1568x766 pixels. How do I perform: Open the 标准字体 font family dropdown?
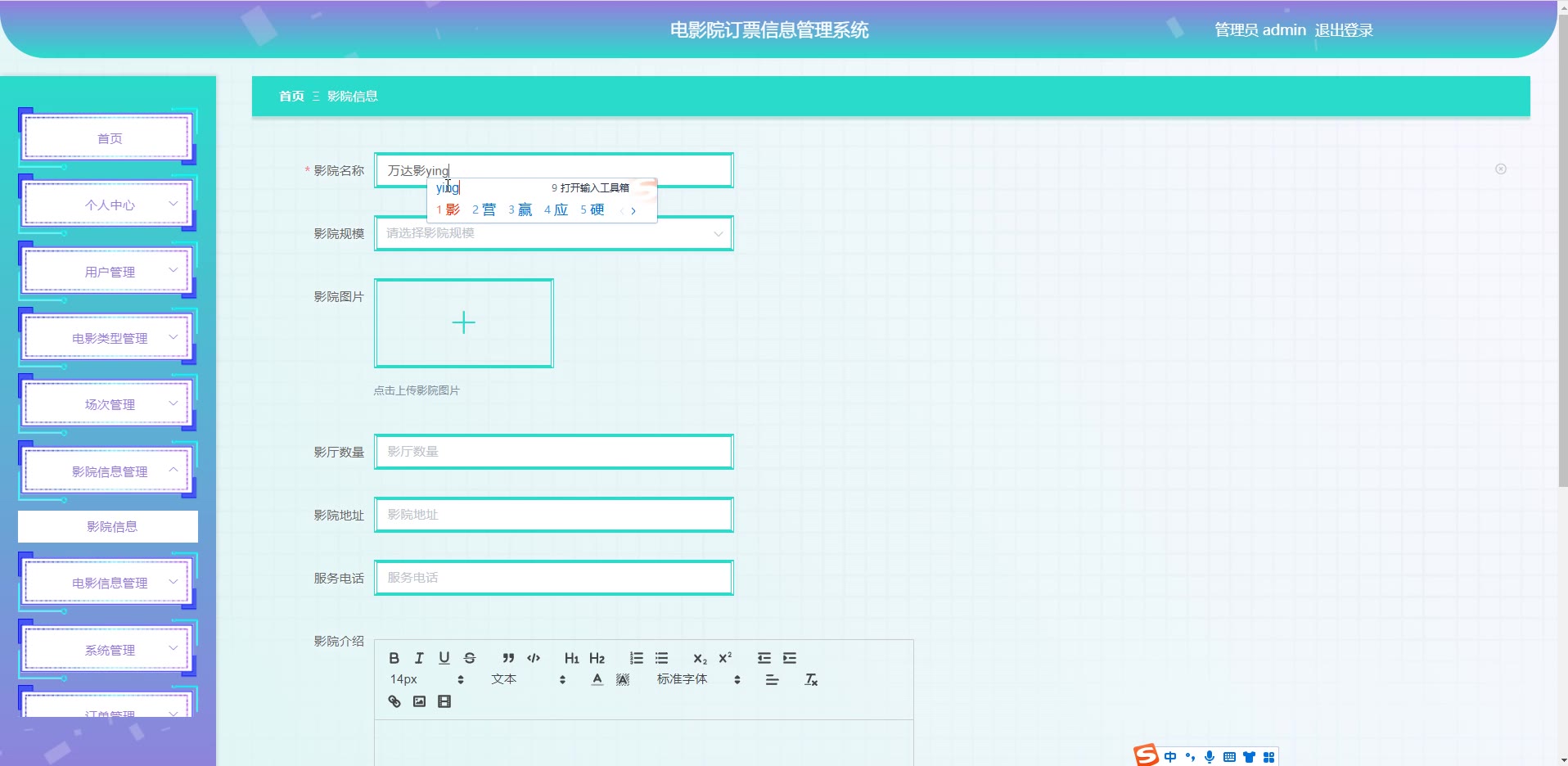pyautogui.click(x=699, y=679)
